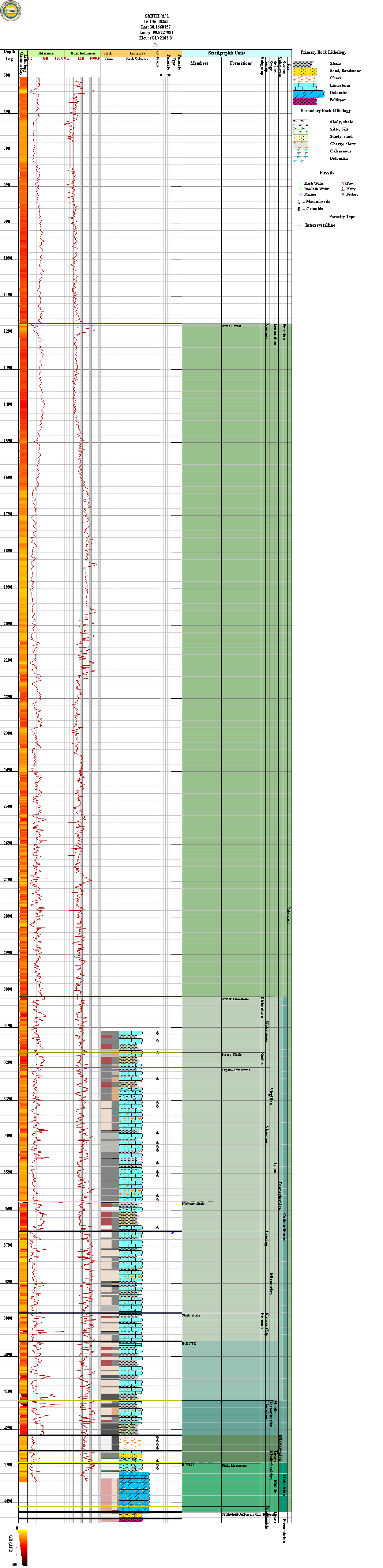The width and height of the screenshot is (383, 1568).
Task: Click the 590 depth label
Action: pos(7,75)
